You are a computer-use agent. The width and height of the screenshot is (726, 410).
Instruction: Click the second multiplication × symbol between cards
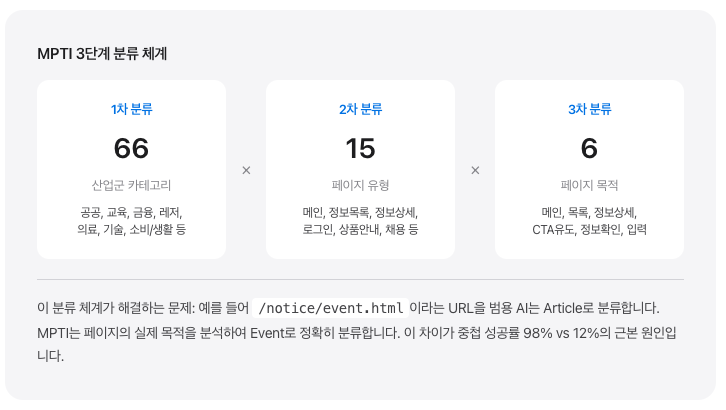[475, 170]
